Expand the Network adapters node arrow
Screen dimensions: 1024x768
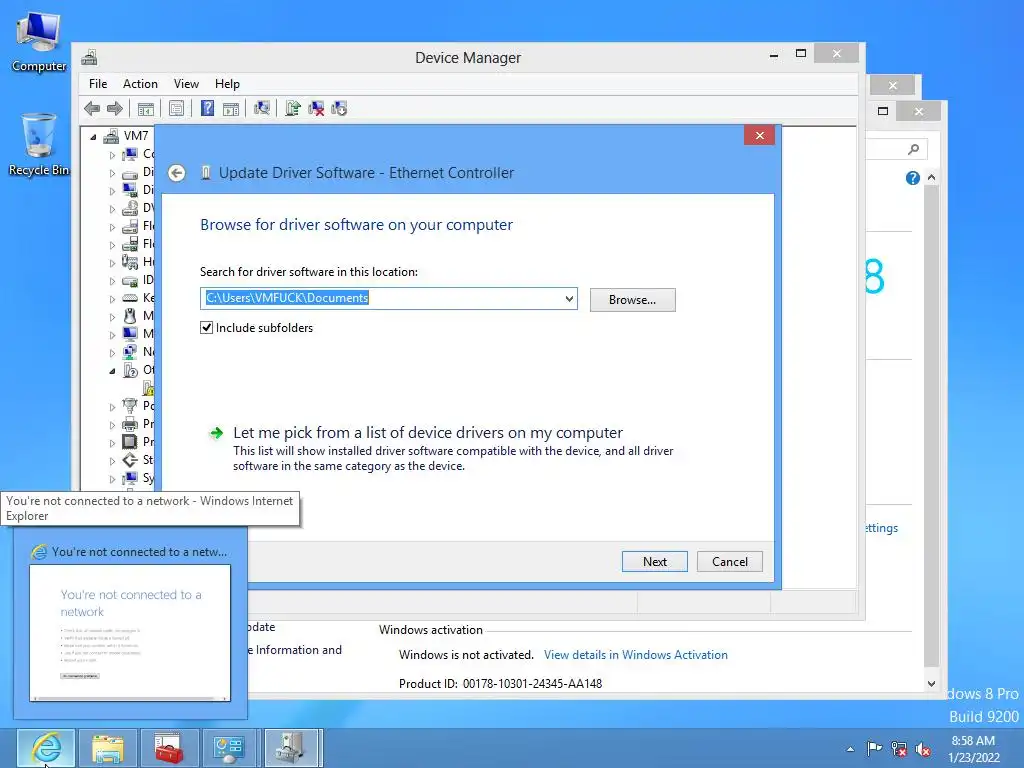click(112, 353)
